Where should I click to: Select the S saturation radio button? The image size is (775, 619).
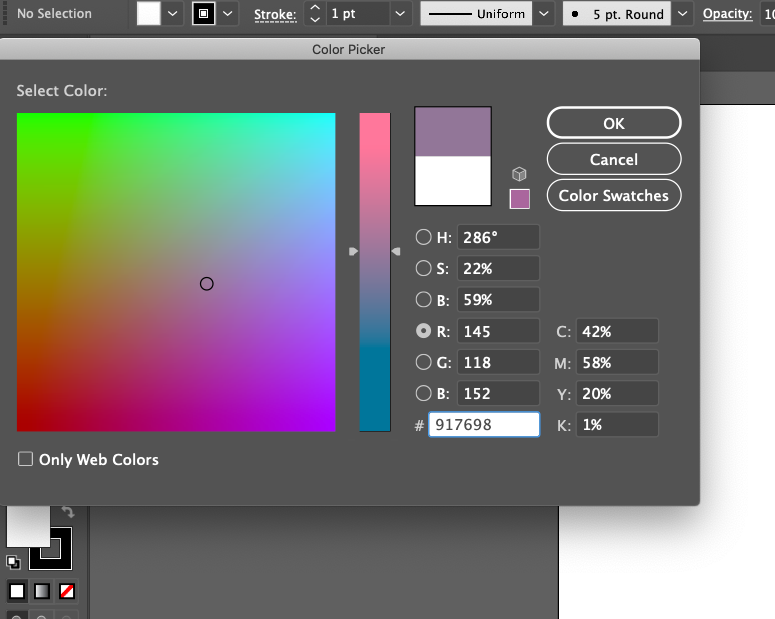click(x=424, y=269)
